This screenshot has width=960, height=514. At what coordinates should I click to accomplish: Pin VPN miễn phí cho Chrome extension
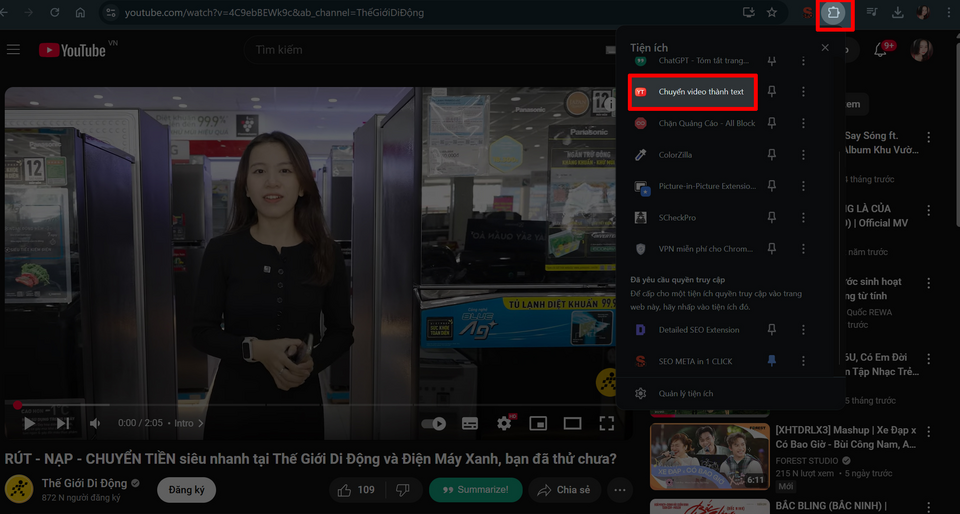(772, 249)
